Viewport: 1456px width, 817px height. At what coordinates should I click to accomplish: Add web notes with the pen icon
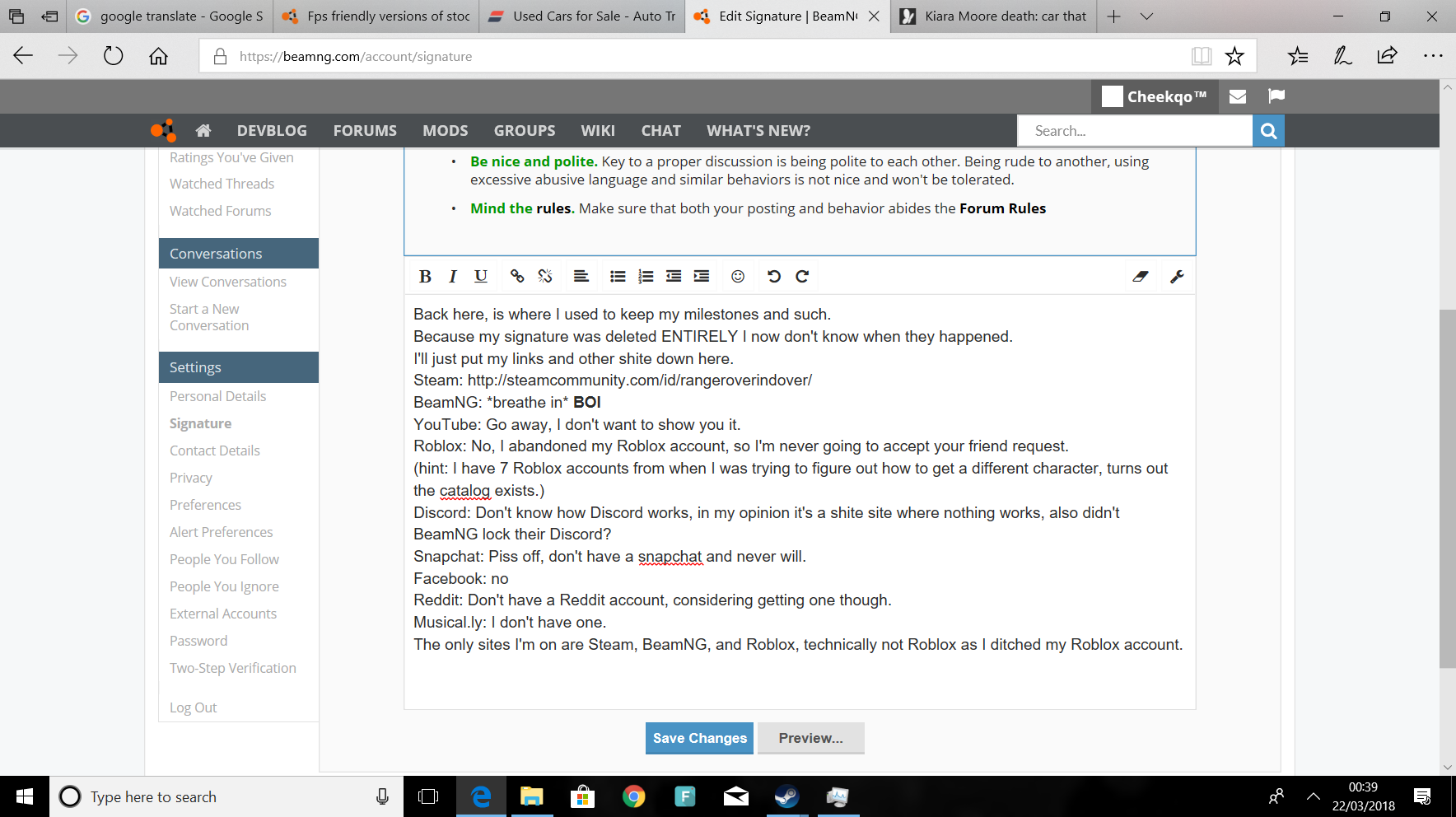coord(1342,56)
